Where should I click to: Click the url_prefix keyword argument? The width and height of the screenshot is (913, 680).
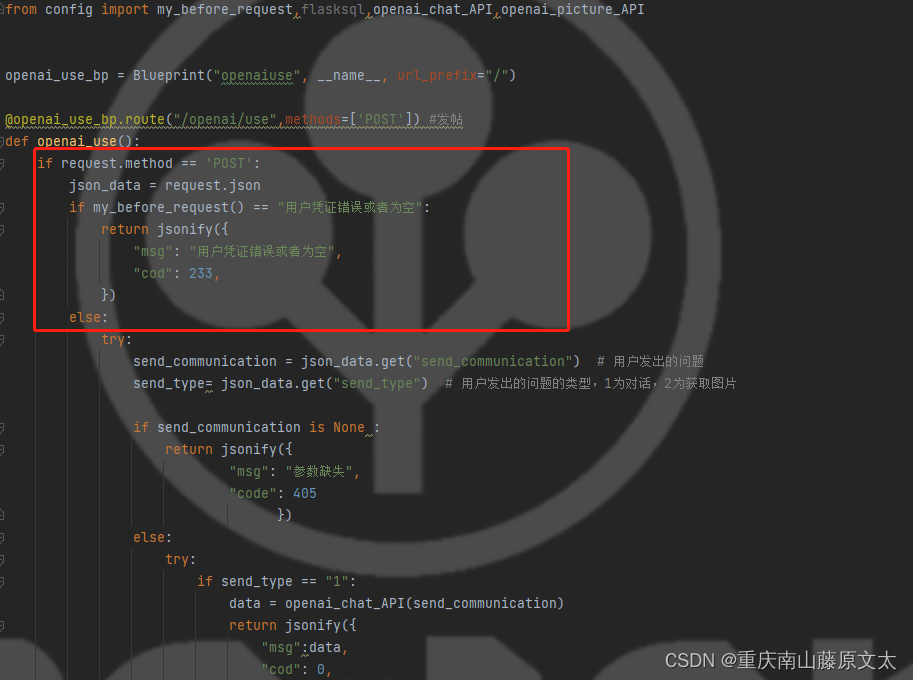click(437, 76)
